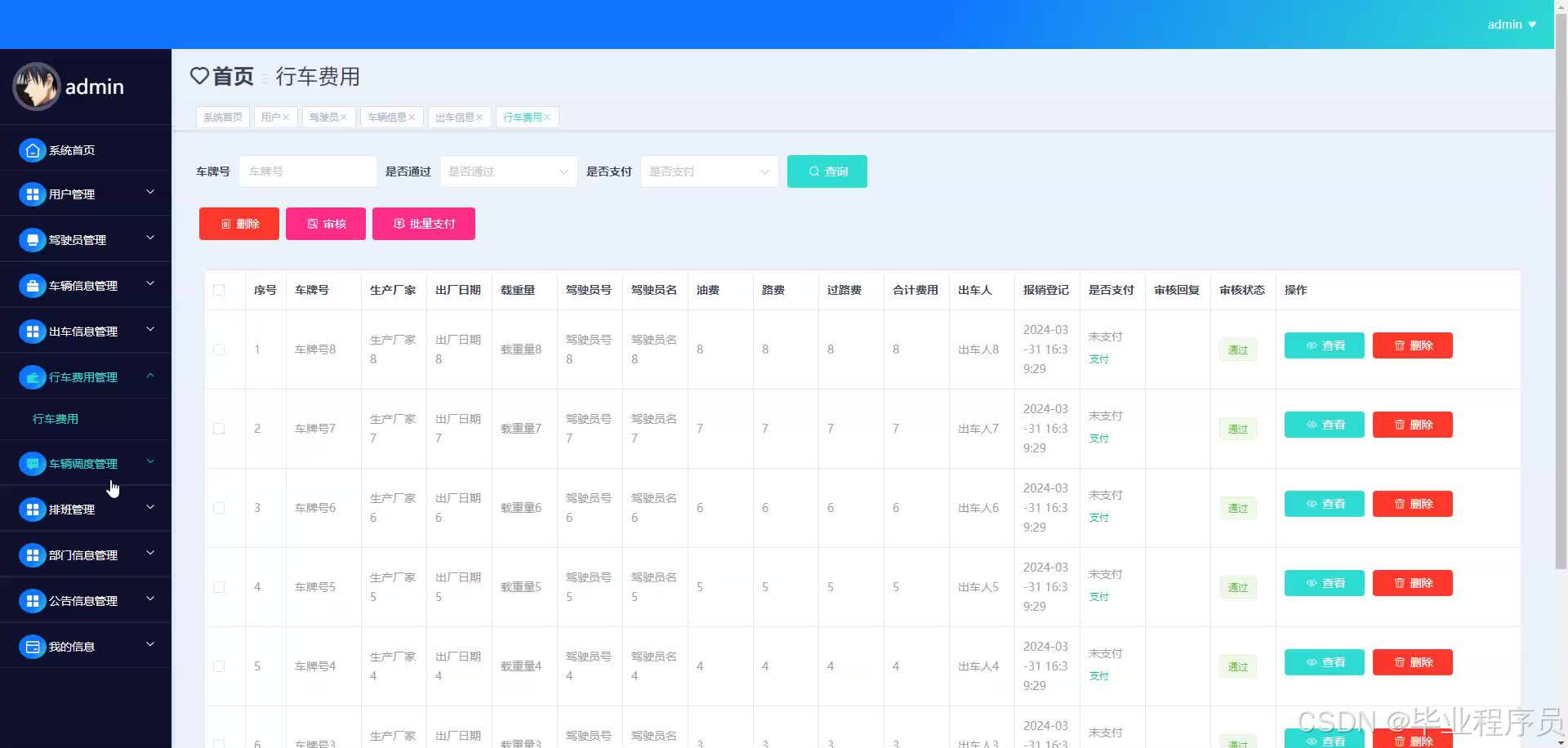This screenshot has height=748, width=1568.
Task: Check the row for 车牌号5
Action: (219, 587)
